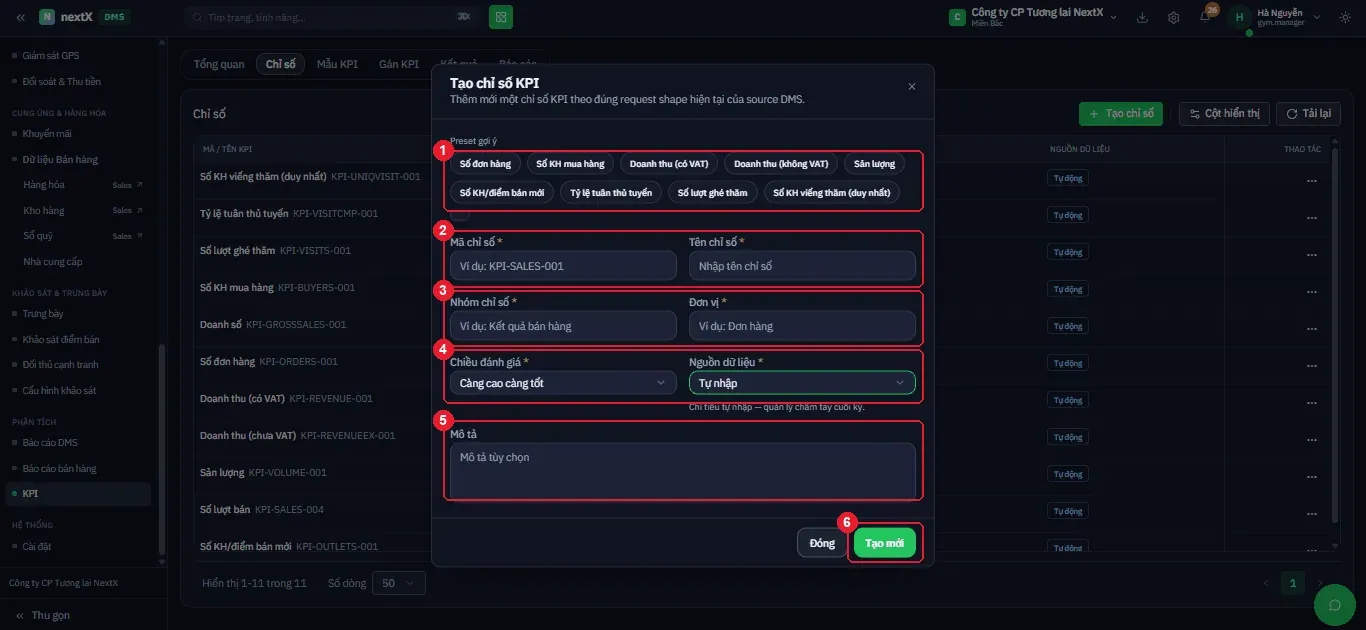
Task: Open the green chat bubble icon
Action: tap(1333, 605)
